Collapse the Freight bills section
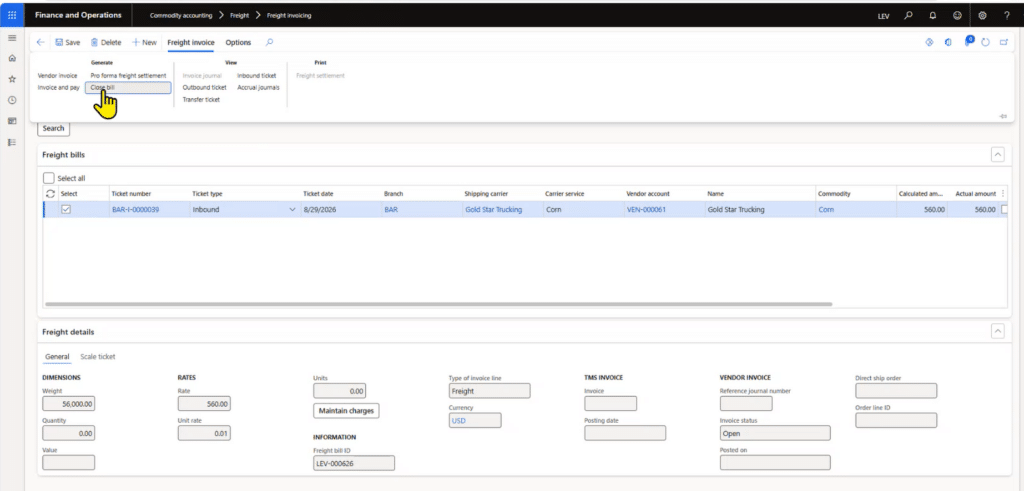The width and height of the screenshot is (1024, 491). pos(997,155)
